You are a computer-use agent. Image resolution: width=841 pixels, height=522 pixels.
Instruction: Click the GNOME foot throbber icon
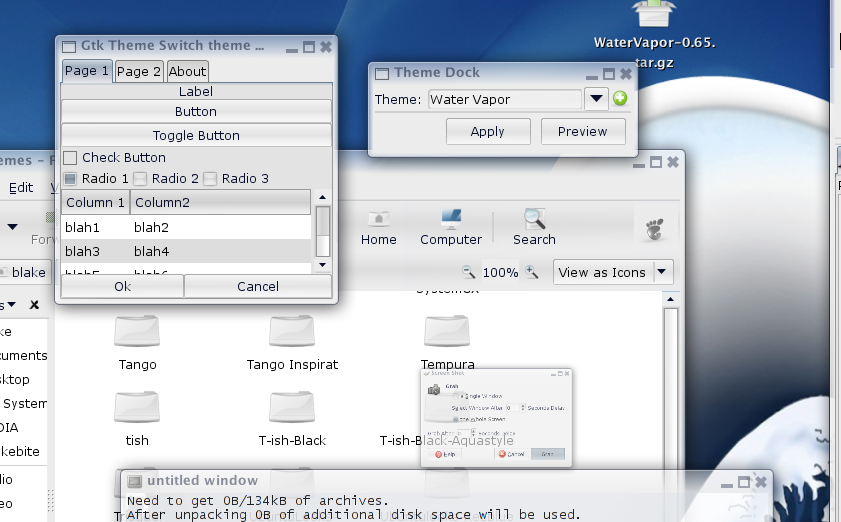click(654, 229)
